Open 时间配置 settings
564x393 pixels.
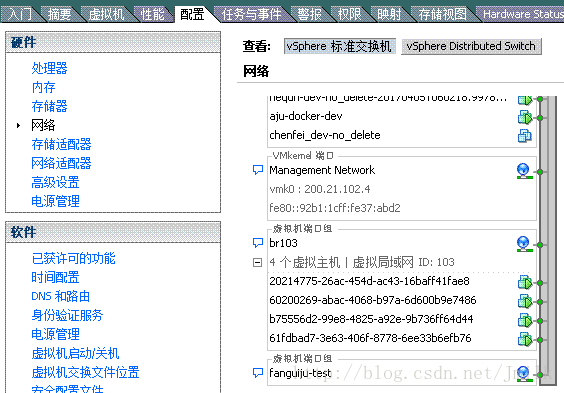click(x=55, y=278)
